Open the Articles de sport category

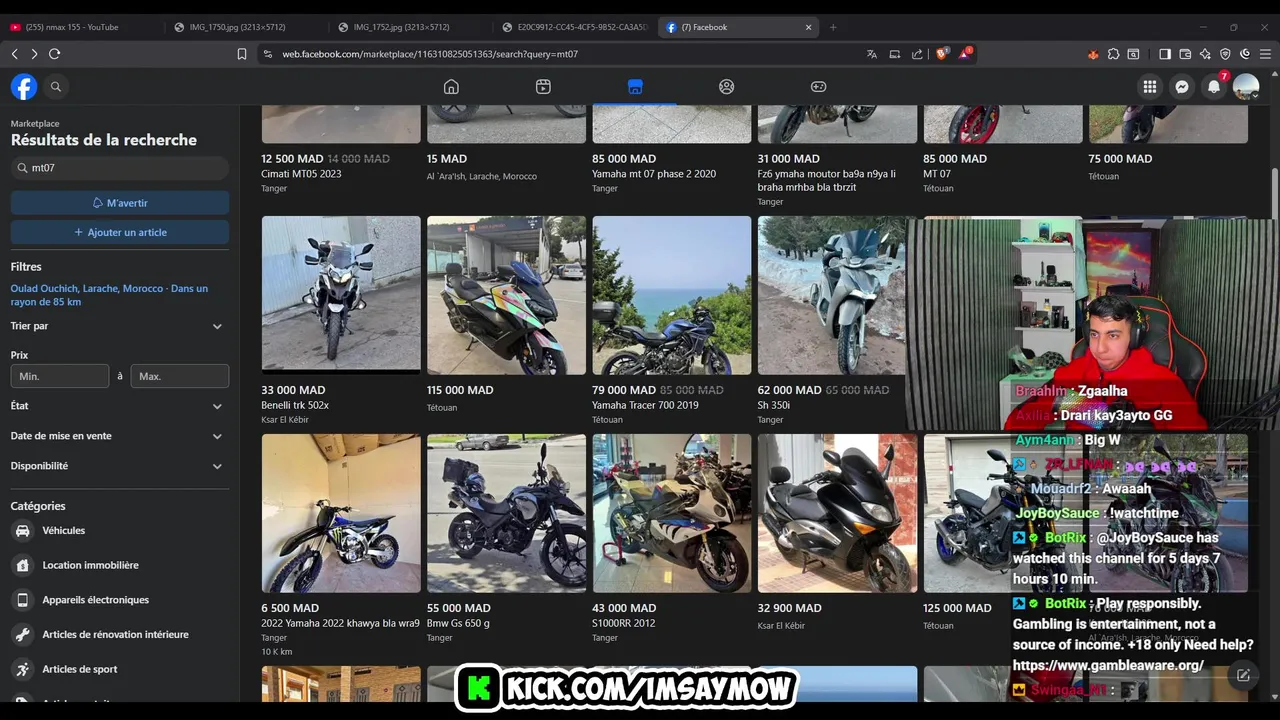coord(120,669)
